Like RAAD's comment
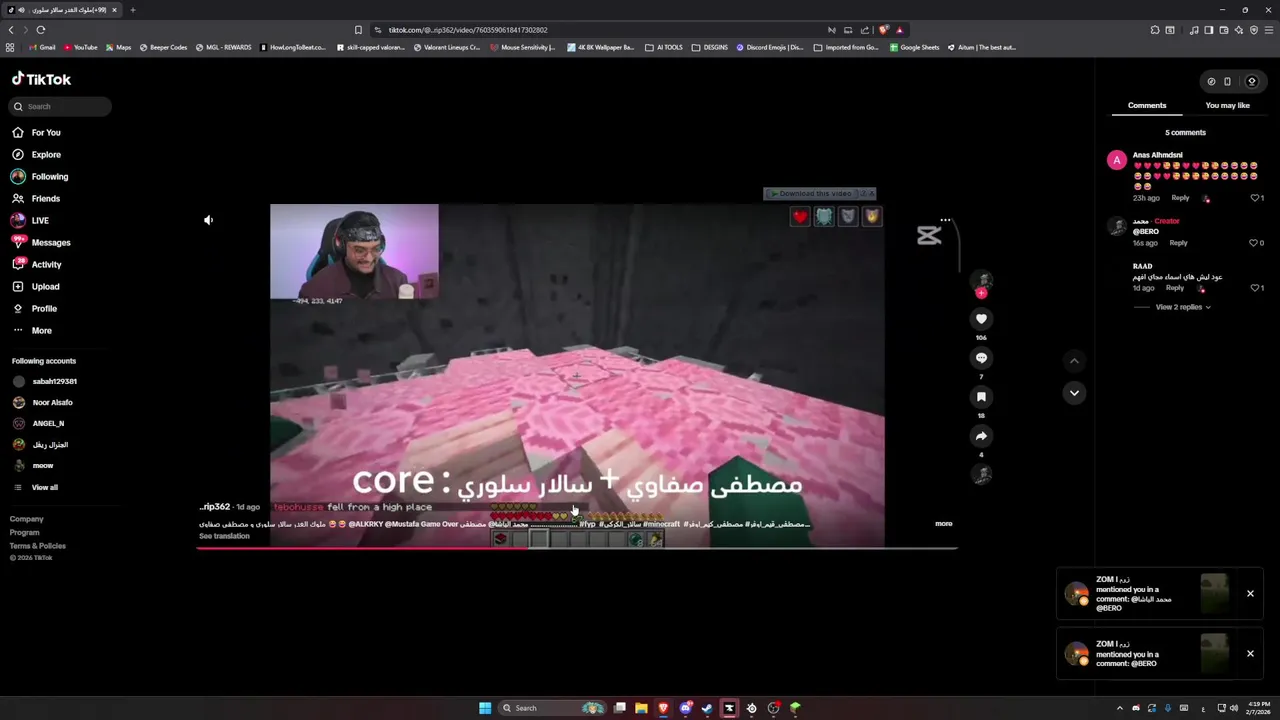The image size is (1280, 720). (1255, 288)
